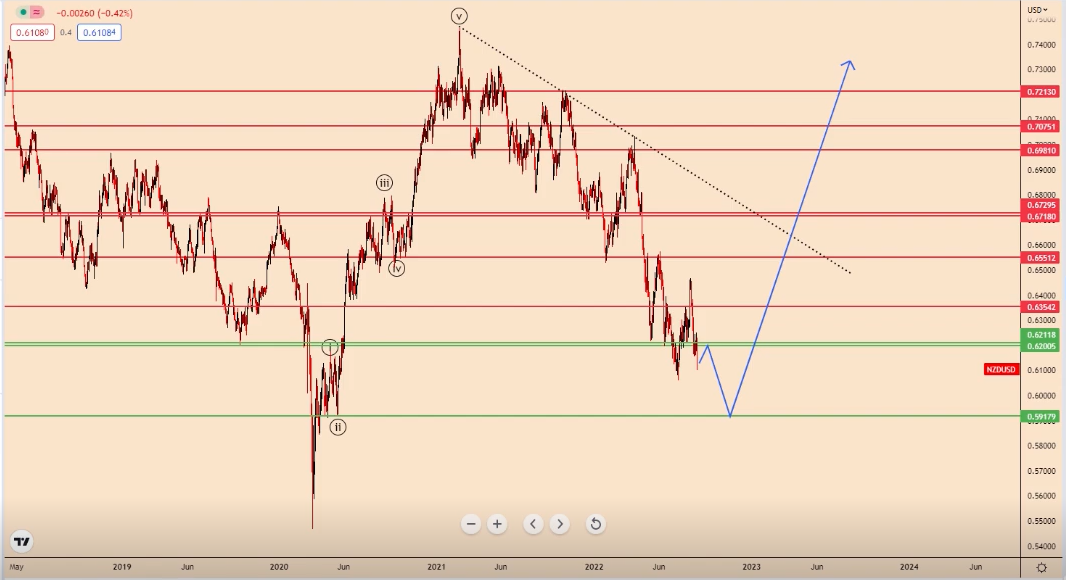Reset the chart view
Image resolution: width=1066 pixels, height=580 pixels.
[x=595, y=523]
